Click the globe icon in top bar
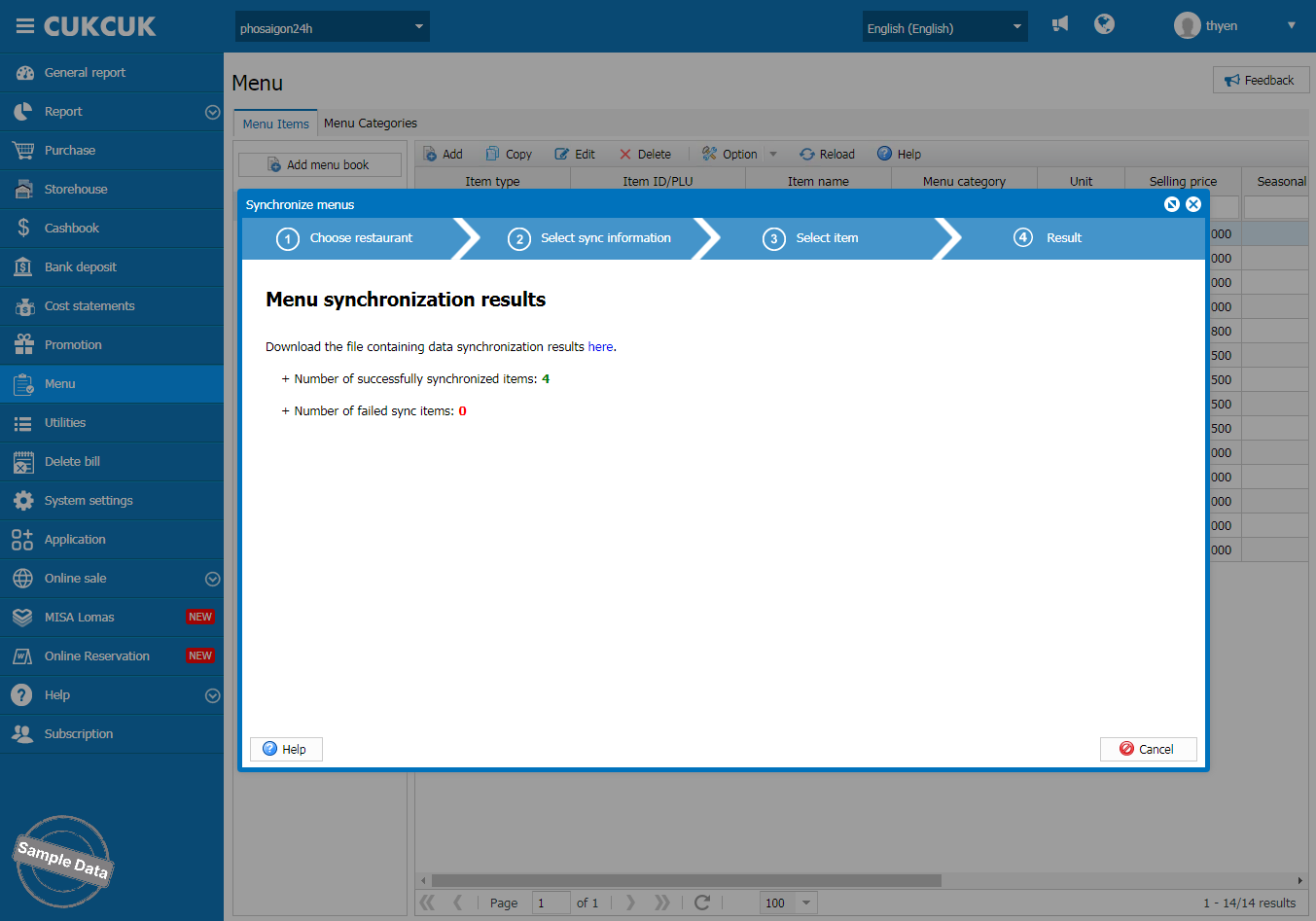Image resolution: width=1316 pixels, height=921 pixels. click(1104, 24)
